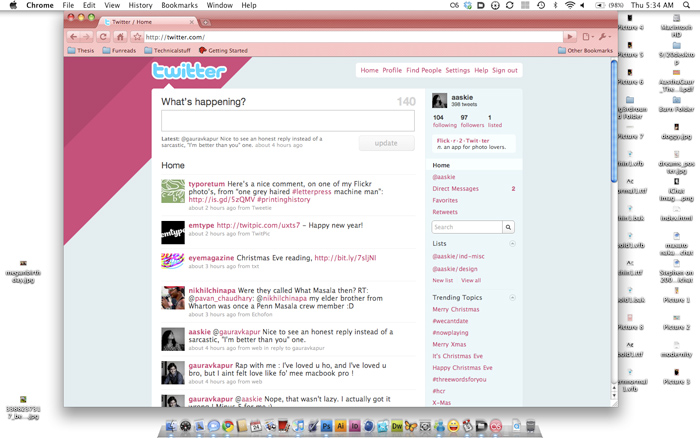Open Google Chrome from the dock
700x438 pixels.
point(228,426)
